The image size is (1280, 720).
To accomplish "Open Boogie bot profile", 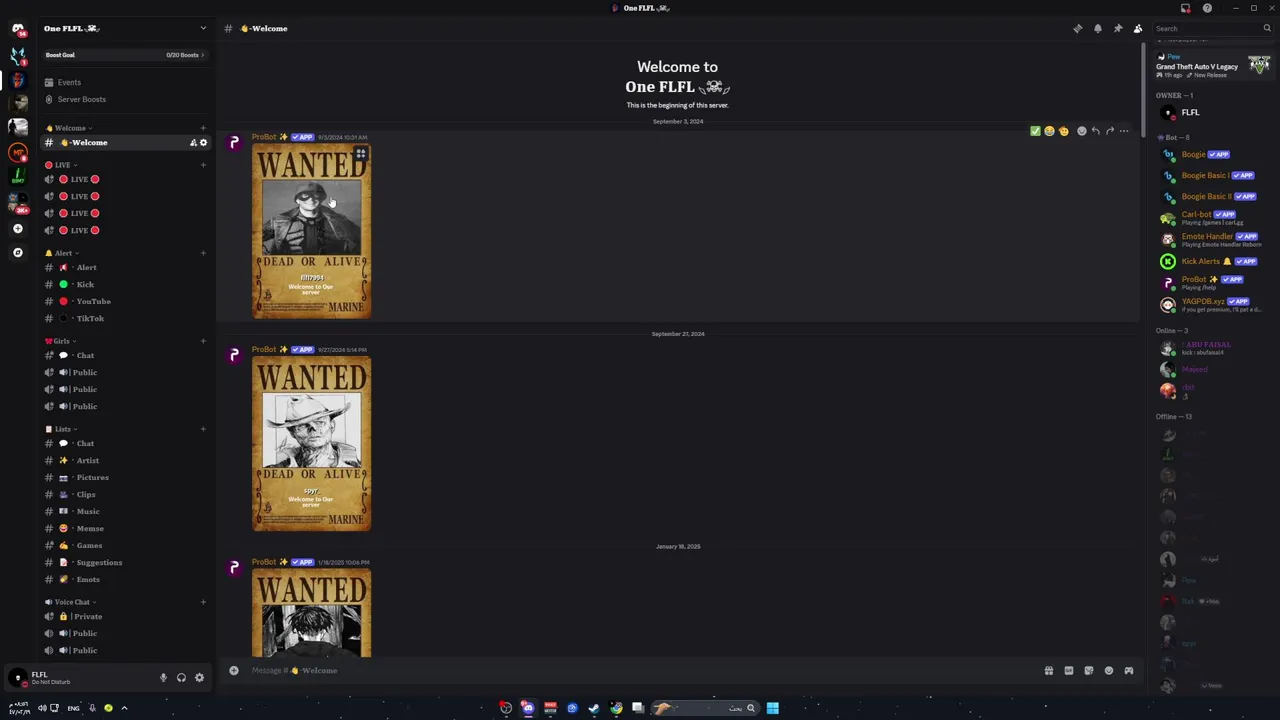I will pos(1213,155).
